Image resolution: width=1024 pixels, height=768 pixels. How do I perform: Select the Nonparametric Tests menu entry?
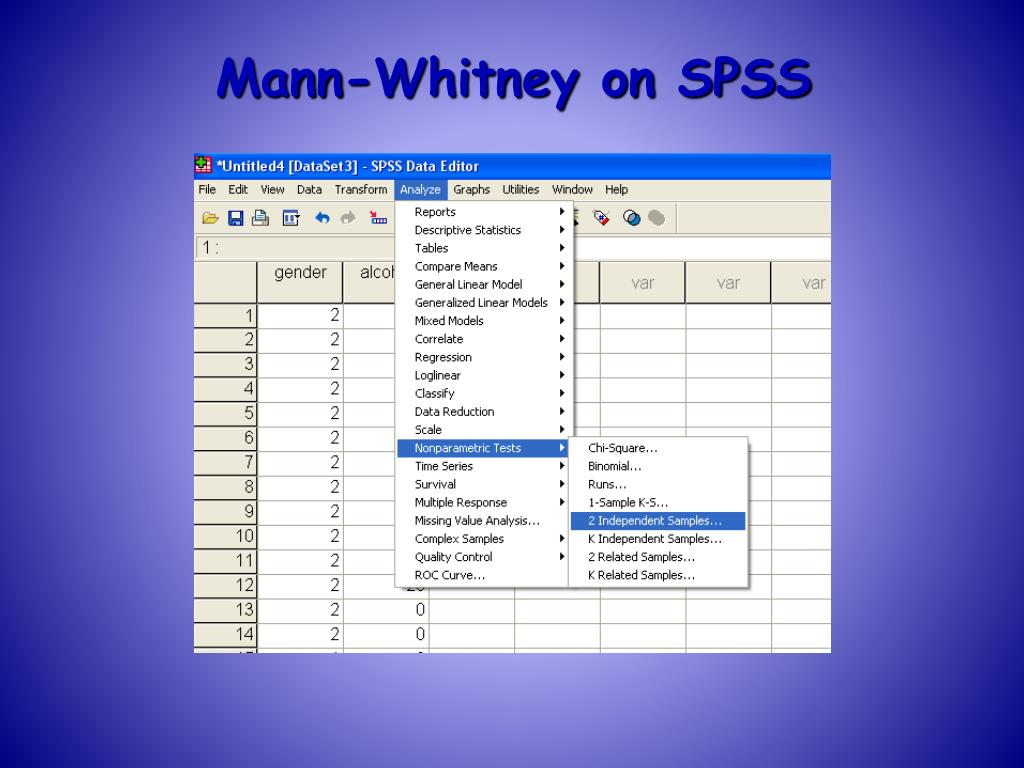pyautogui.click(x=484, y=448)
